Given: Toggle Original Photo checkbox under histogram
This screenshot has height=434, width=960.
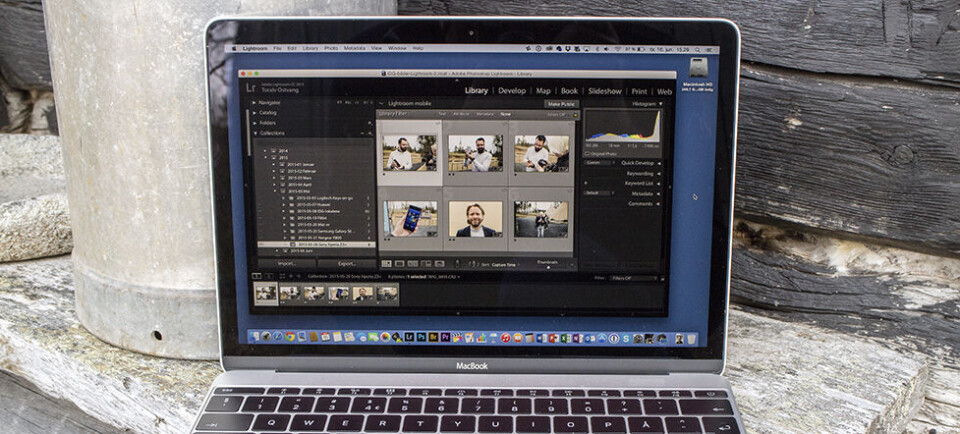Looking at the screenshot, I should pyautogui.click(x=587, y=154).
